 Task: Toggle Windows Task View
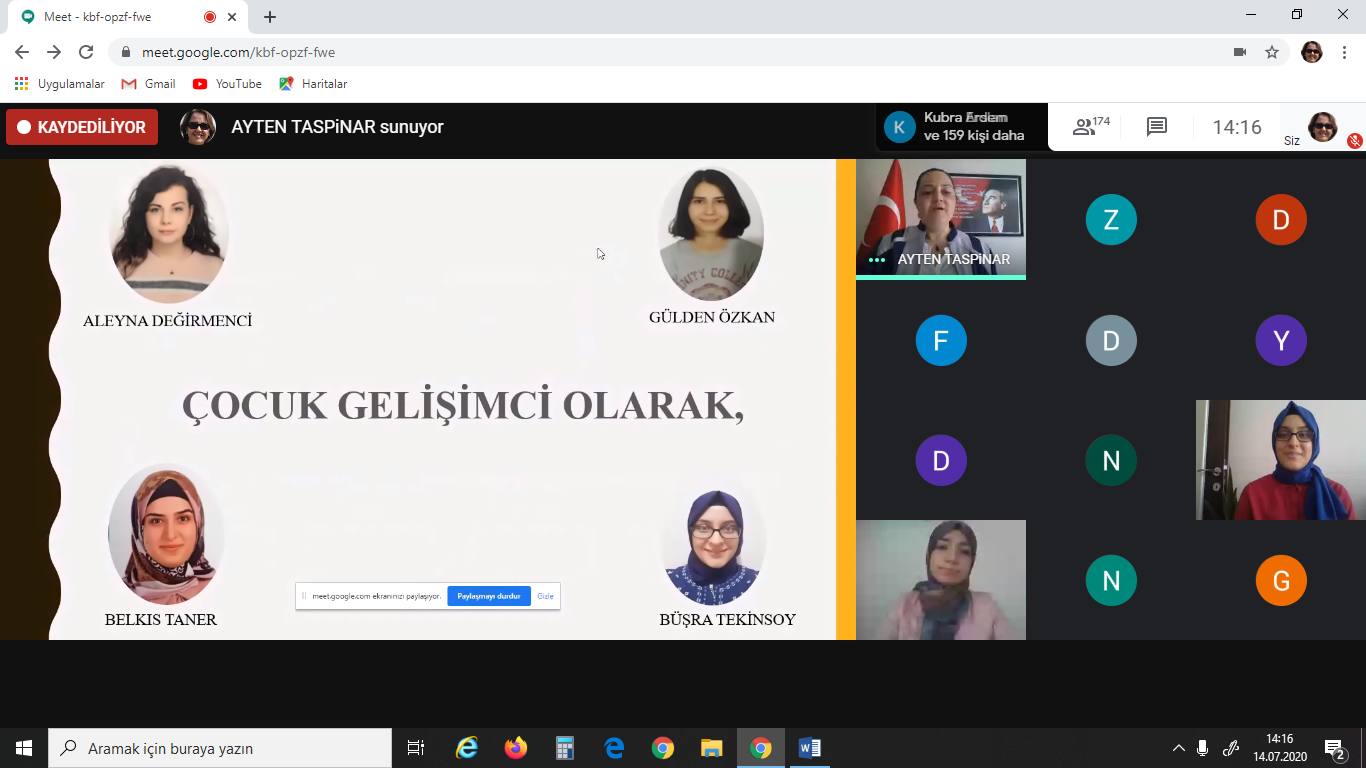point(416,748)
